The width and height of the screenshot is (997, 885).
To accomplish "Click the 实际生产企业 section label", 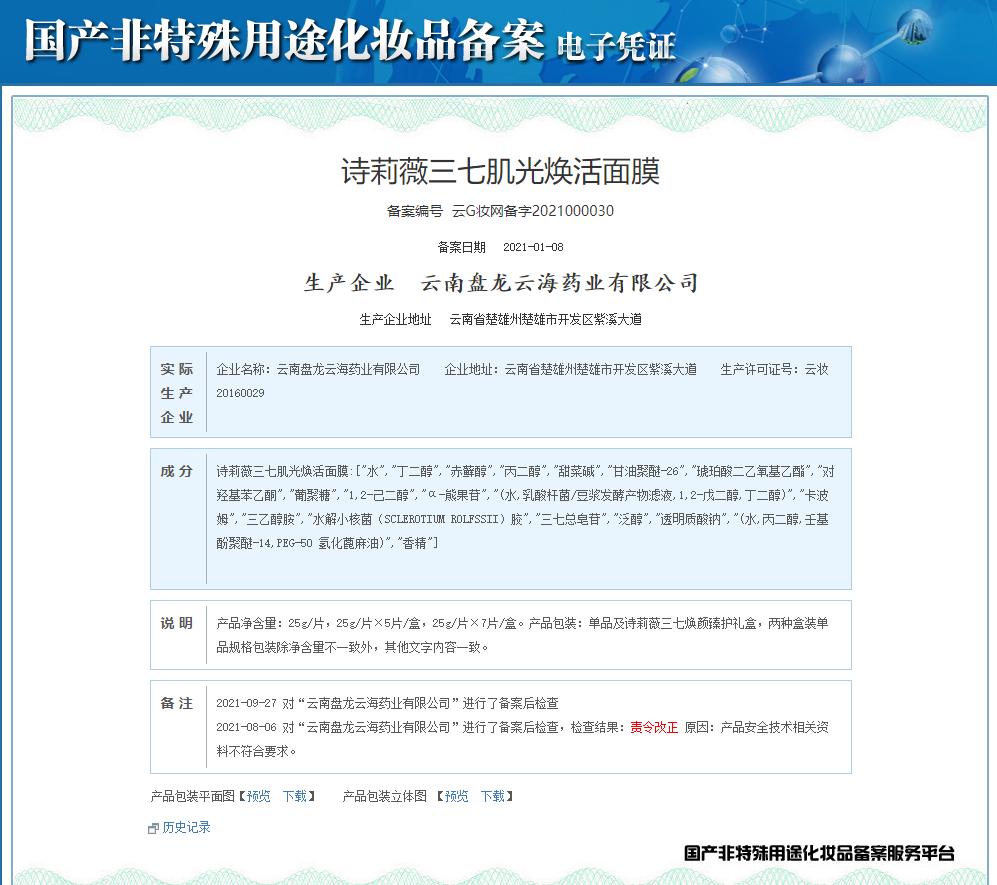I will click(177, 392).
